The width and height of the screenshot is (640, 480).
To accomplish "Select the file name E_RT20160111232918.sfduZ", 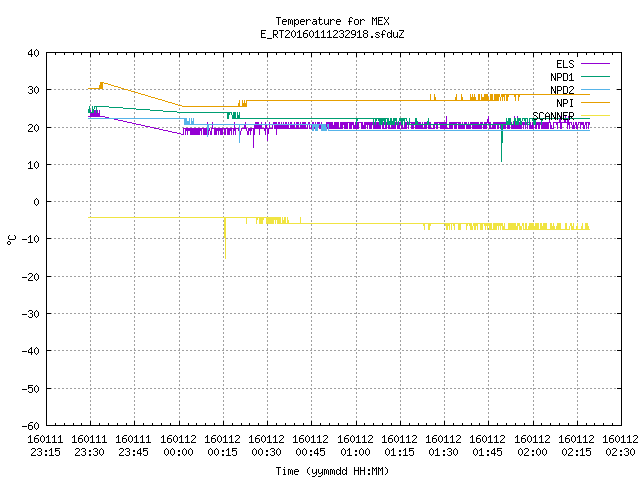I will (332, 34).
